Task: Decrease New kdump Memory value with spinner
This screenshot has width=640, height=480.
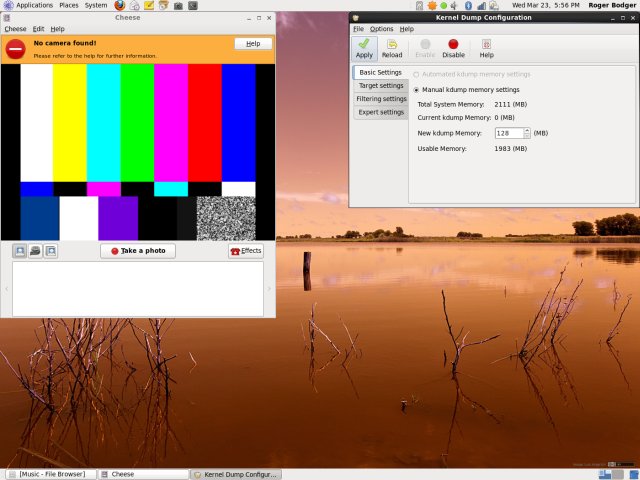Action: 527,136
